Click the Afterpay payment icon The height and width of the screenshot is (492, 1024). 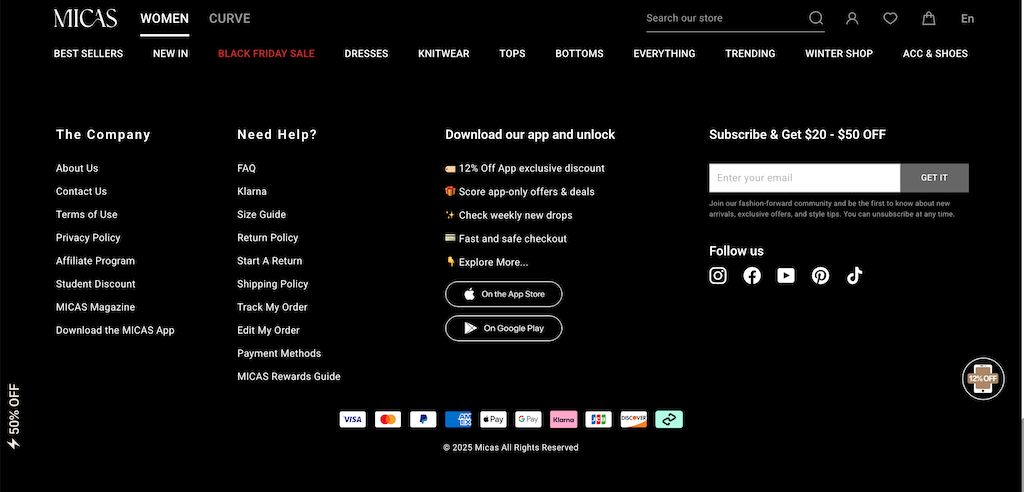tap(669, 419)
